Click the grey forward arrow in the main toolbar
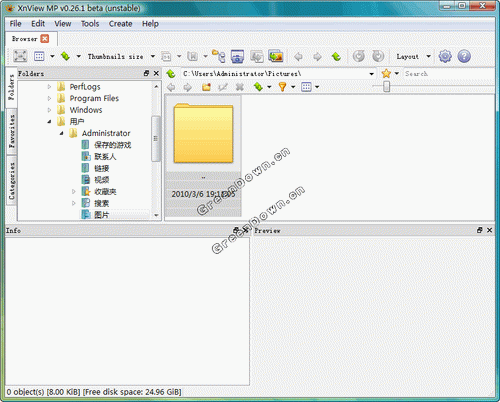 [317, 57]
